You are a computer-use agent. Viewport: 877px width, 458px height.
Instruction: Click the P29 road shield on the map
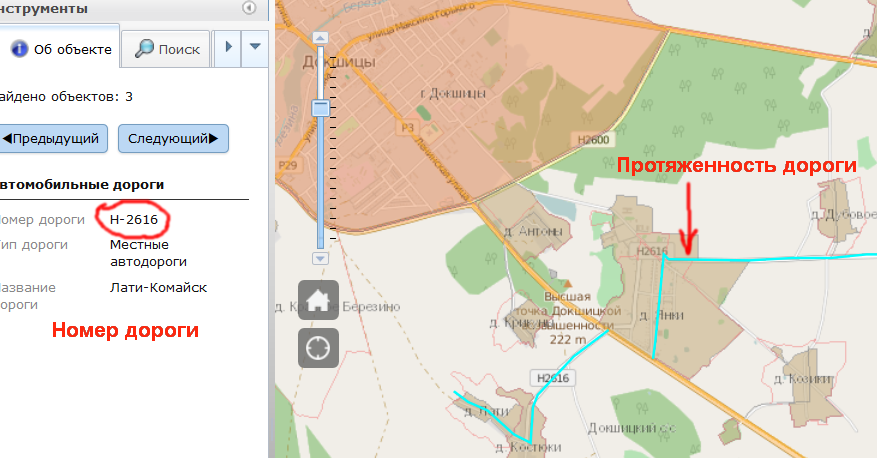point(287,165)
